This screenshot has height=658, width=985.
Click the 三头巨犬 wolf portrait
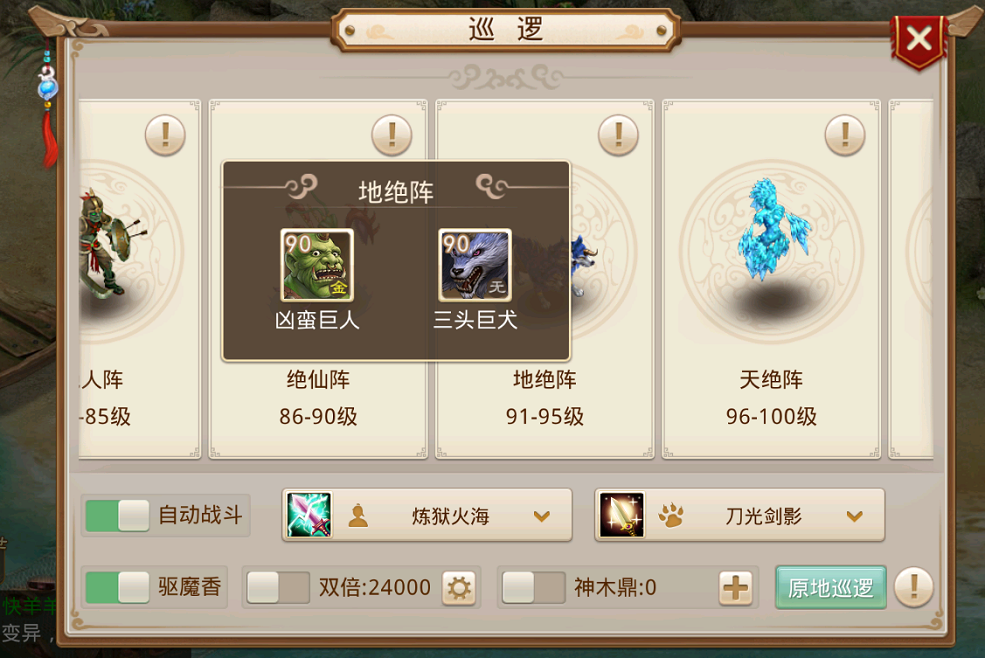pyautogui.click(x=475, y=265)
